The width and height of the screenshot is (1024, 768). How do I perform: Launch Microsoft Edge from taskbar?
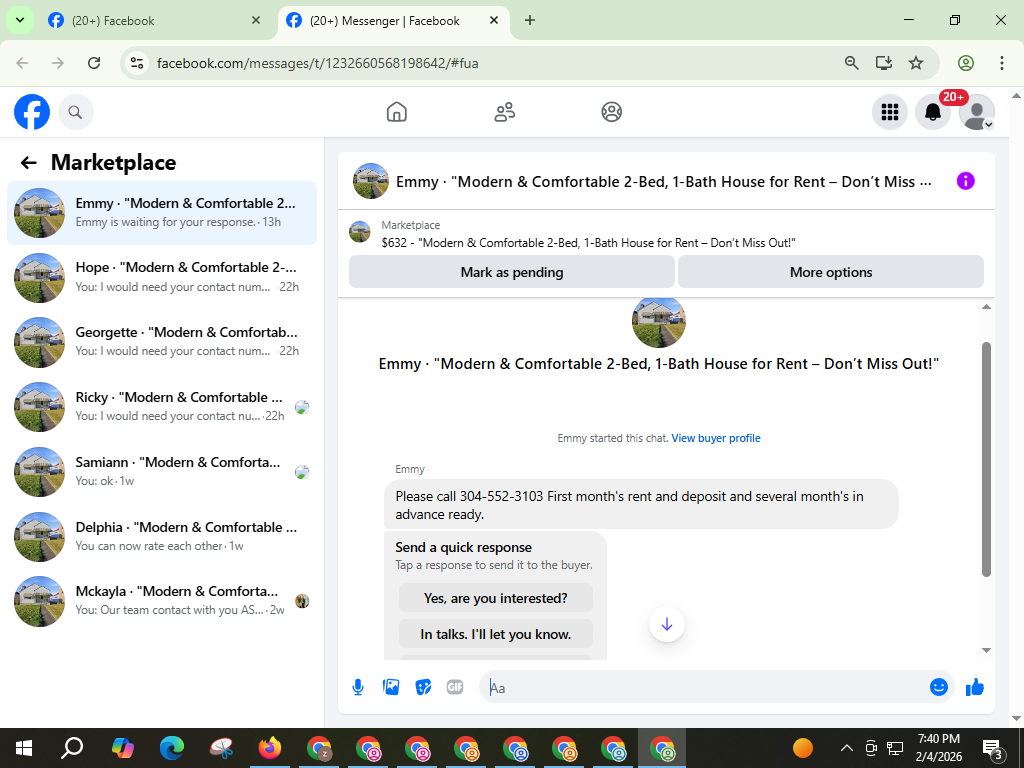point(172,748)
